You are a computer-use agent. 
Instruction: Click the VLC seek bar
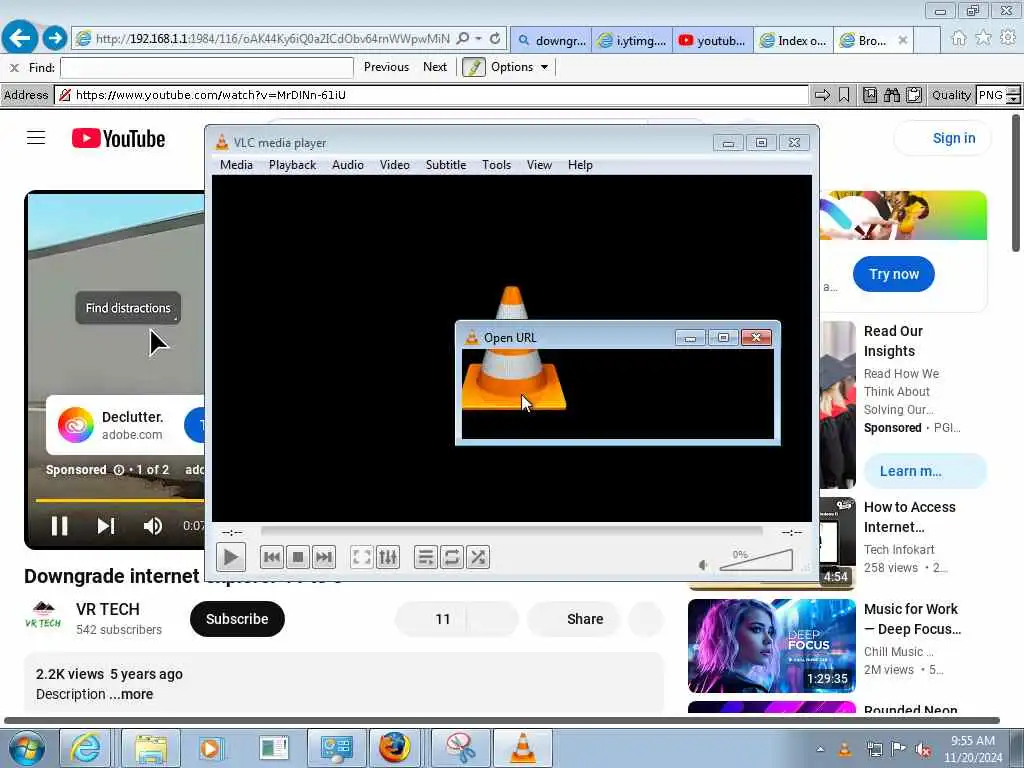[x=511, y=532]
